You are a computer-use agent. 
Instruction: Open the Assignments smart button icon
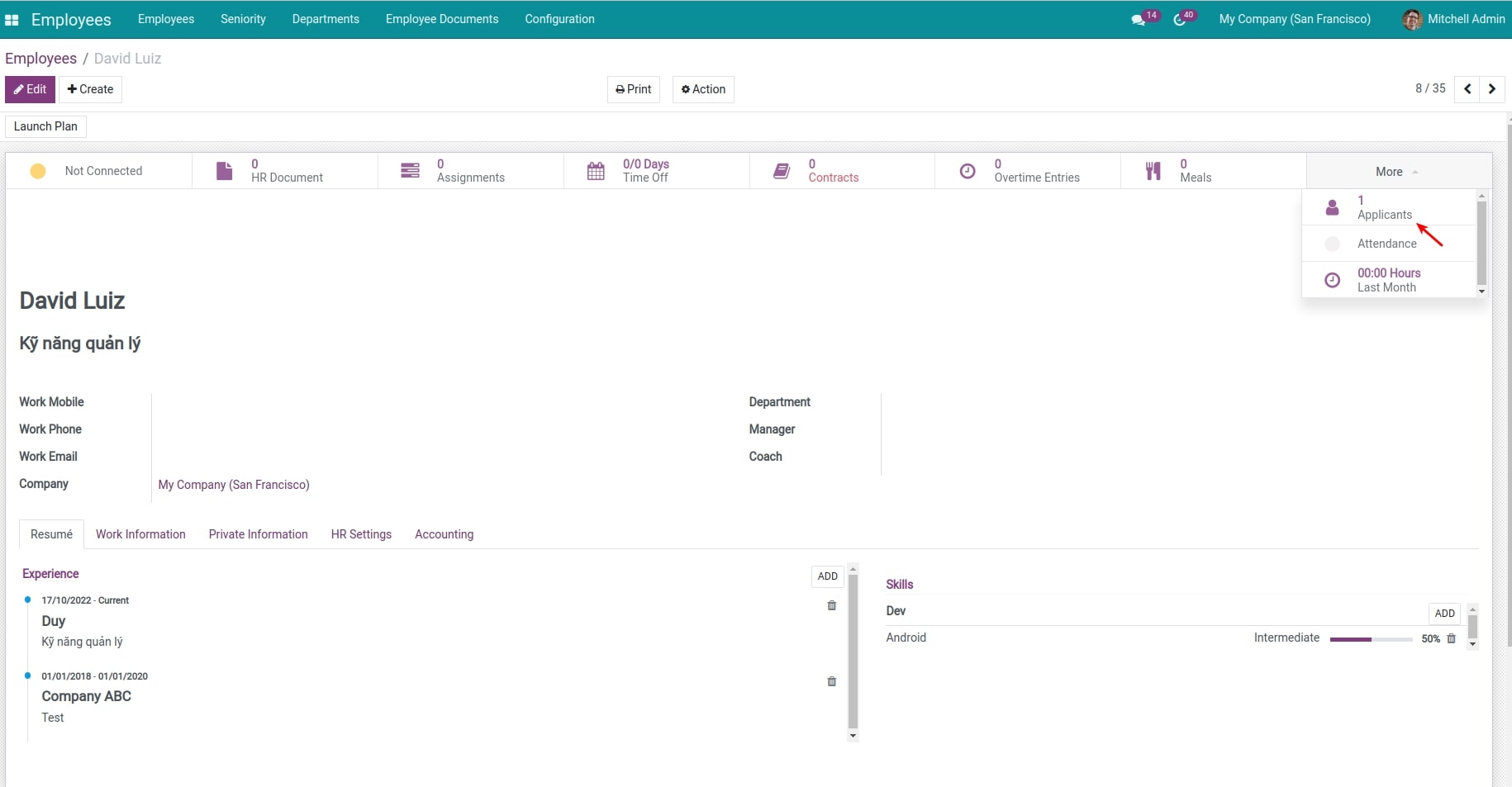pos(411,170)
